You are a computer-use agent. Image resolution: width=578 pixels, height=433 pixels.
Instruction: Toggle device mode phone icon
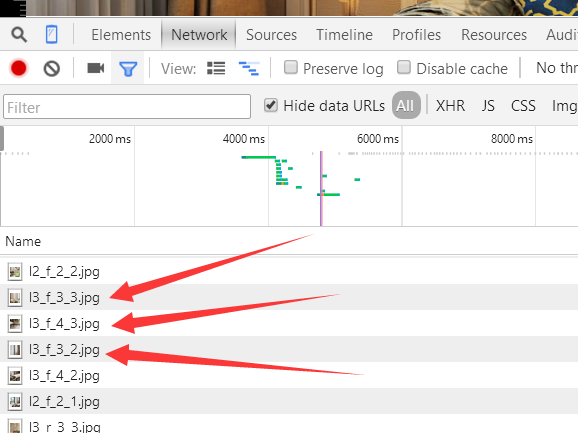click(51, 34)
